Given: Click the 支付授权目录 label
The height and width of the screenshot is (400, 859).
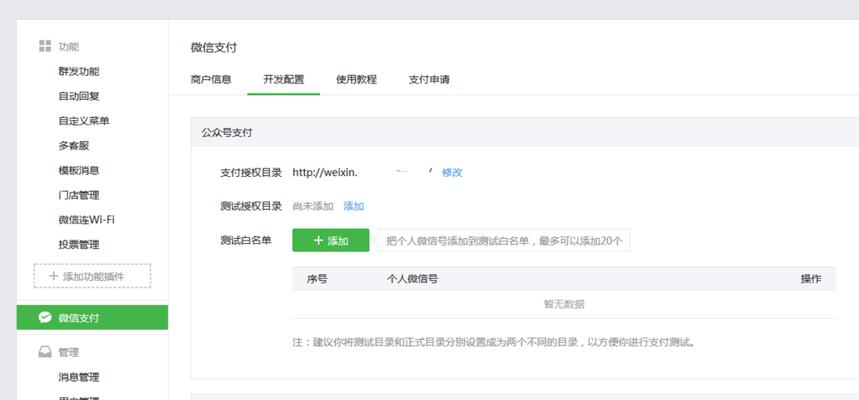Looking at the screenshot, I should pos(251,173).
